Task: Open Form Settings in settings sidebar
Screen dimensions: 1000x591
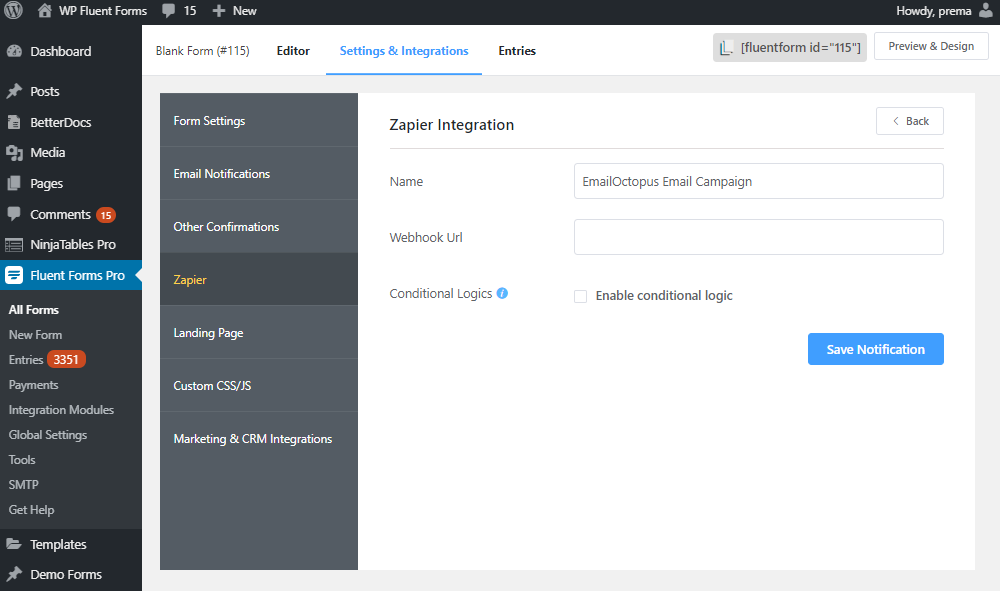Action: click(x=259, y=120)
